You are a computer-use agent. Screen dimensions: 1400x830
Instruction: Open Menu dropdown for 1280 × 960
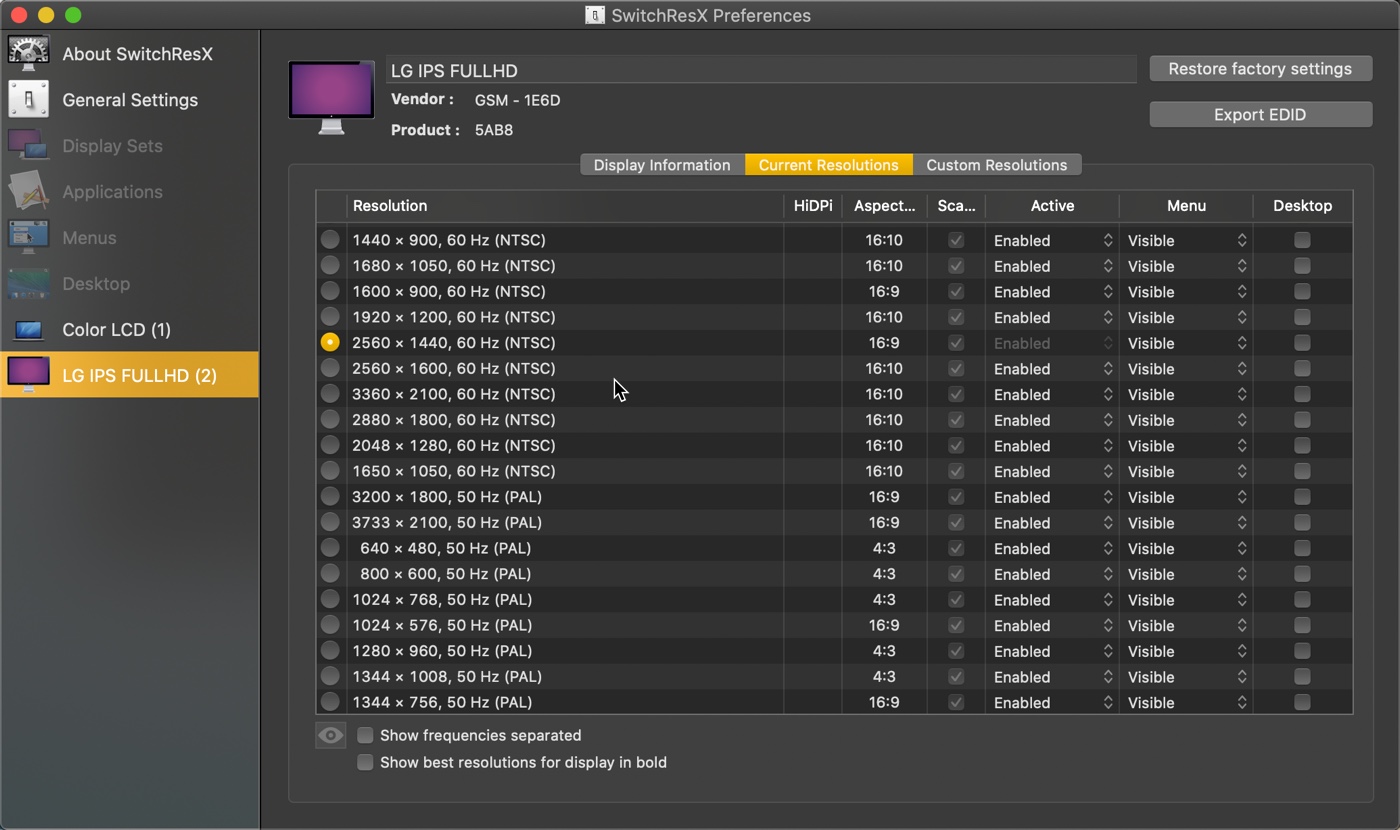tap(1187, 651)
